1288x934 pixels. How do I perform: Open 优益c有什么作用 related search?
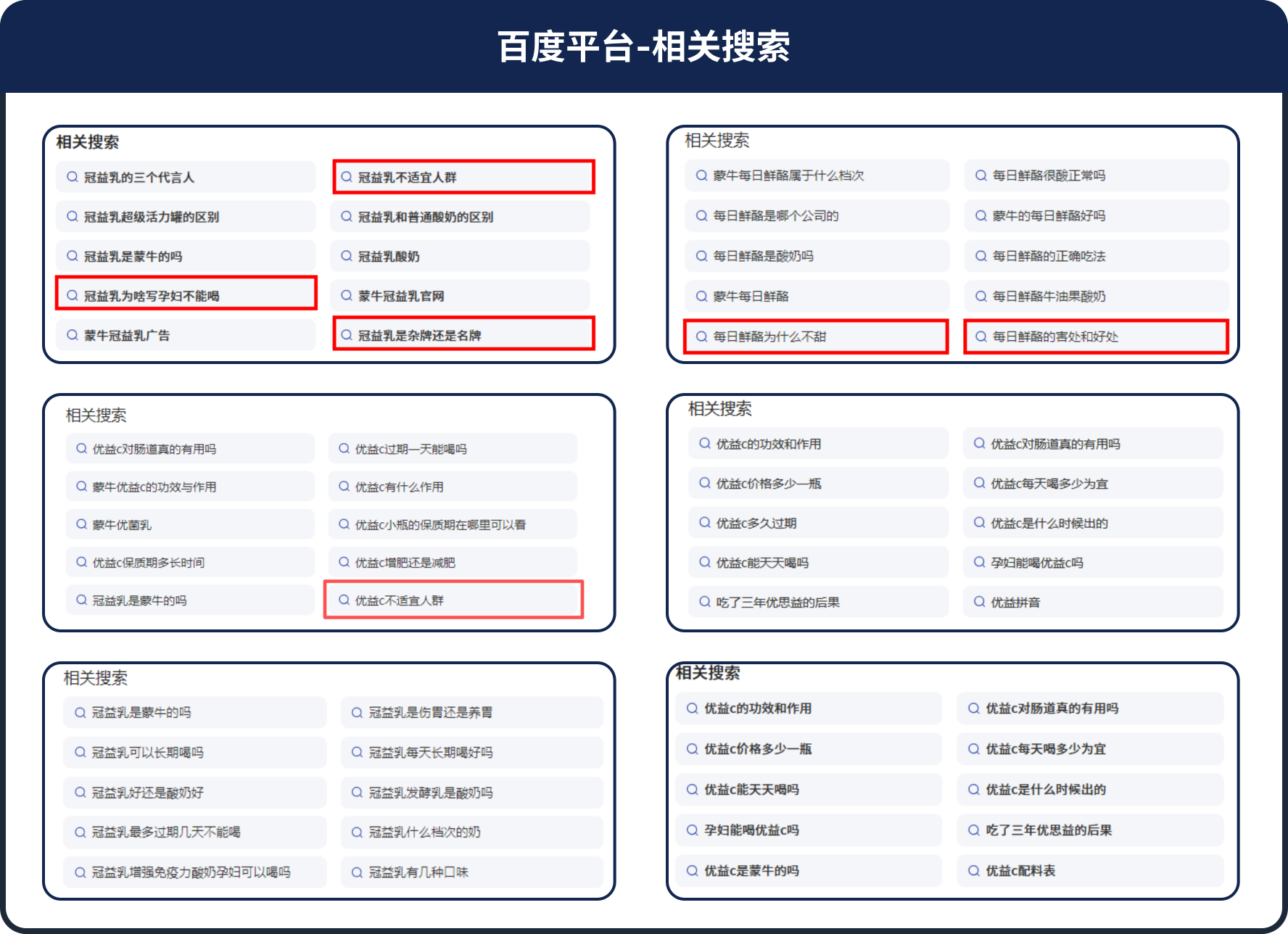453,487
